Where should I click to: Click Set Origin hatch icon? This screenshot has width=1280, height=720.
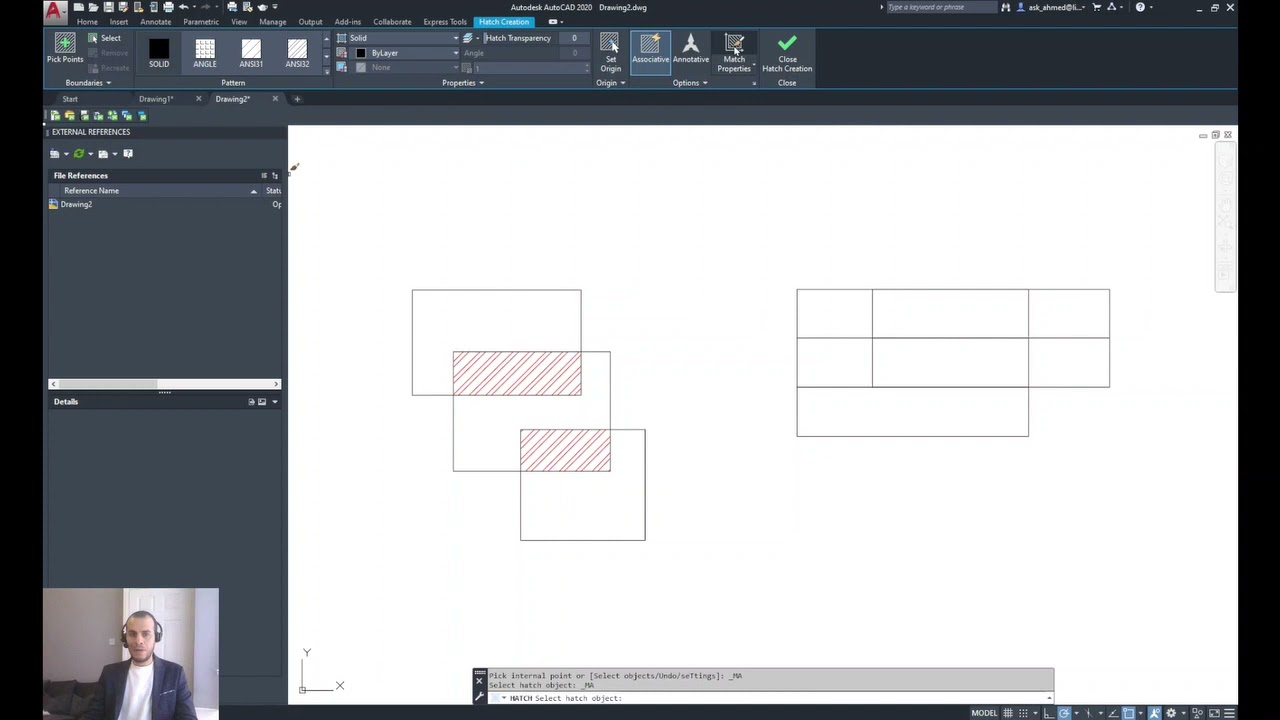(610, 52)
